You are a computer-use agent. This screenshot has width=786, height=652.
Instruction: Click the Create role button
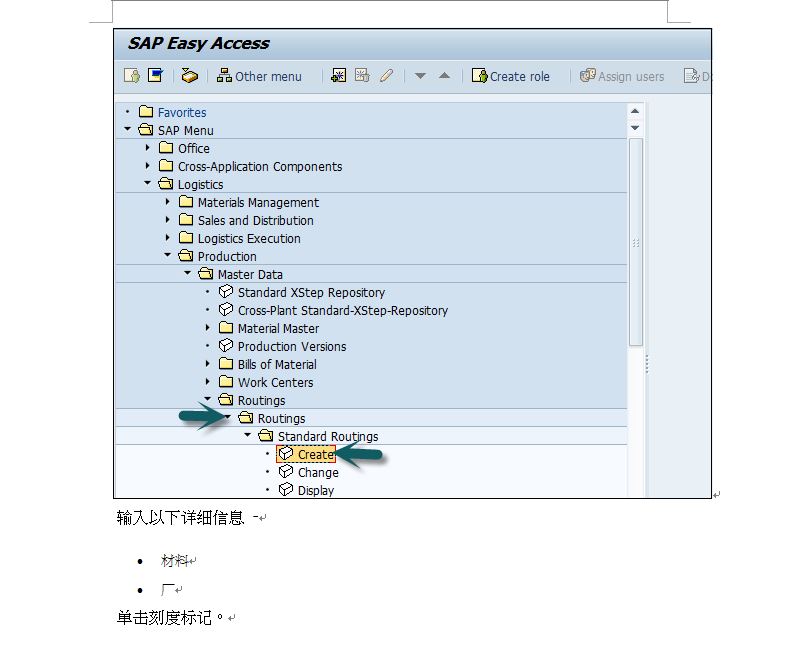[x=510, y=76]
